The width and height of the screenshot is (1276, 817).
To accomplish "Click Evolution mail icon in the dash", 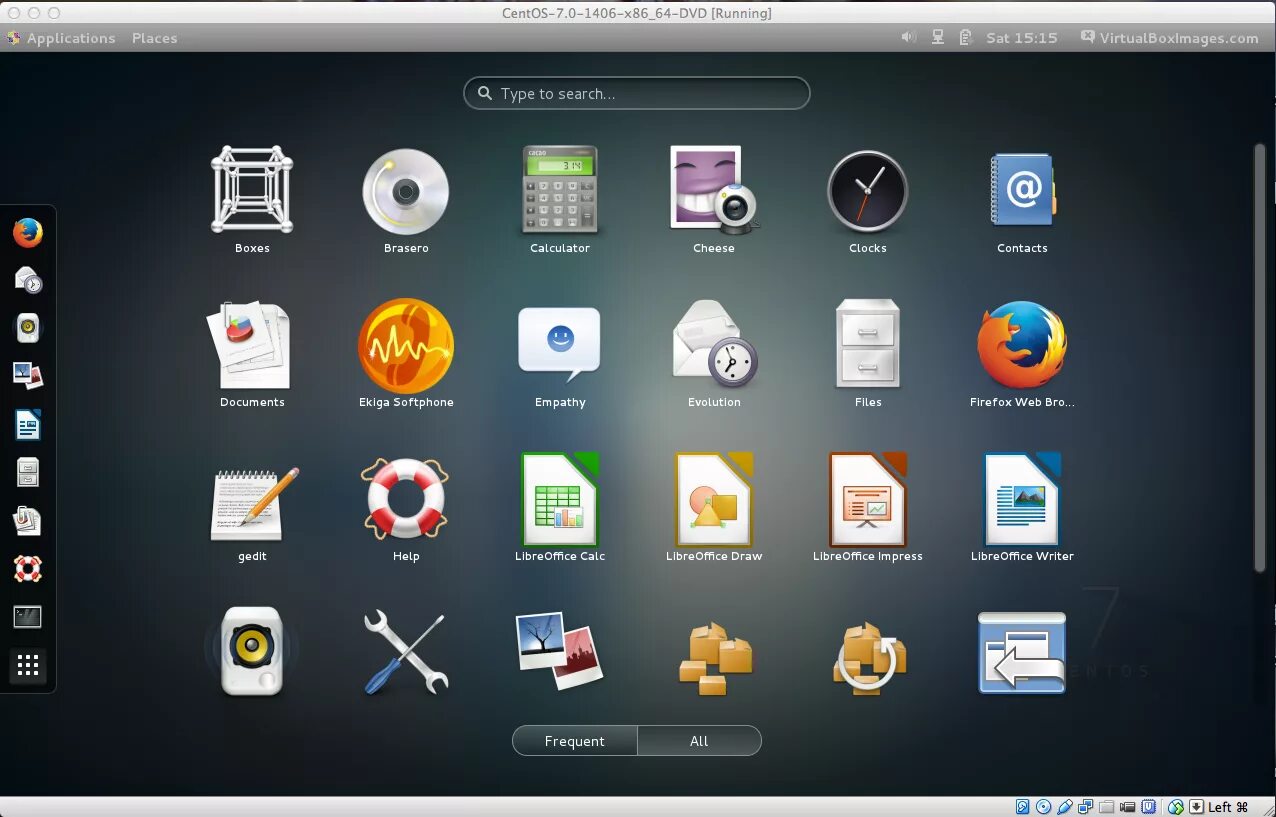I will [x=28, y=280].
